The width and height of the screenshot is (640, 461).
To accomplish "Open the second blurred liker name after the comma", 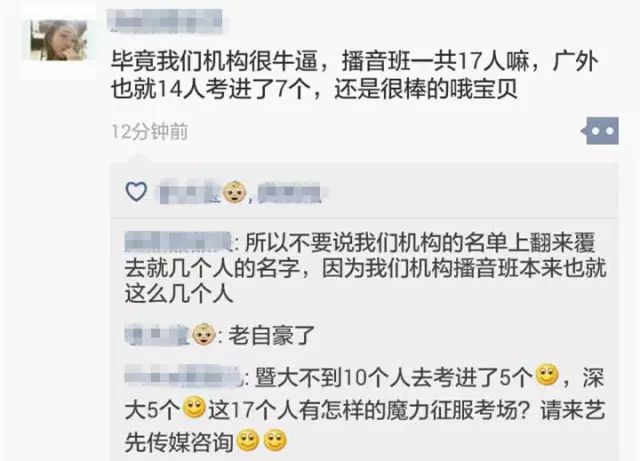I will click(292, 193).
